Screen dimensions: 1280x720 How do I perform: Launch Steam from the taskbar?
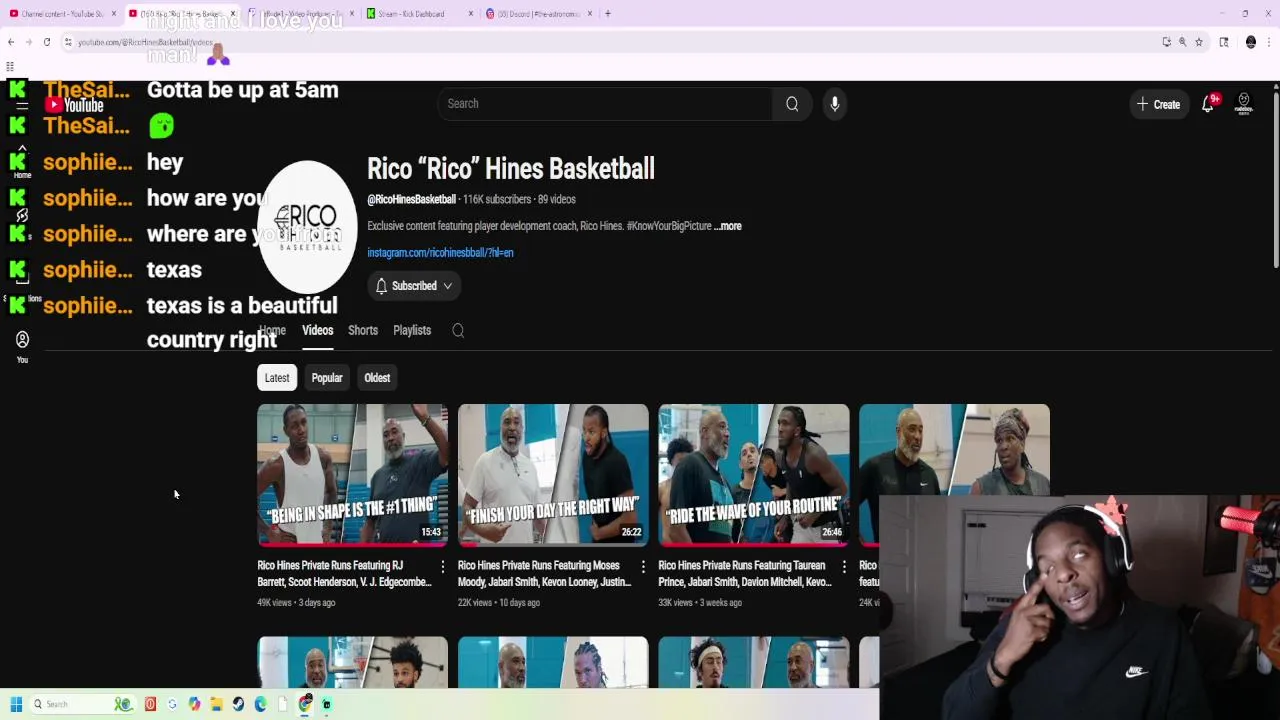(x=238, y=704)
